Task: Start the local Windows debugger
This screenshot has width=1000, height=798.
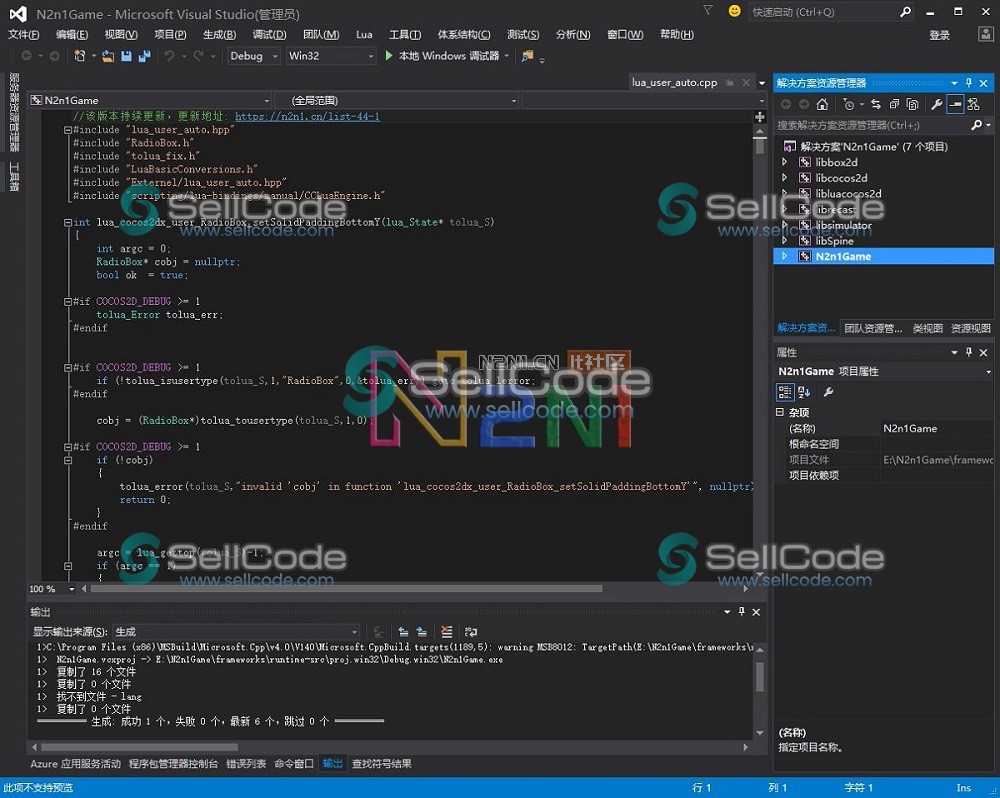Action: coord(442,56)
